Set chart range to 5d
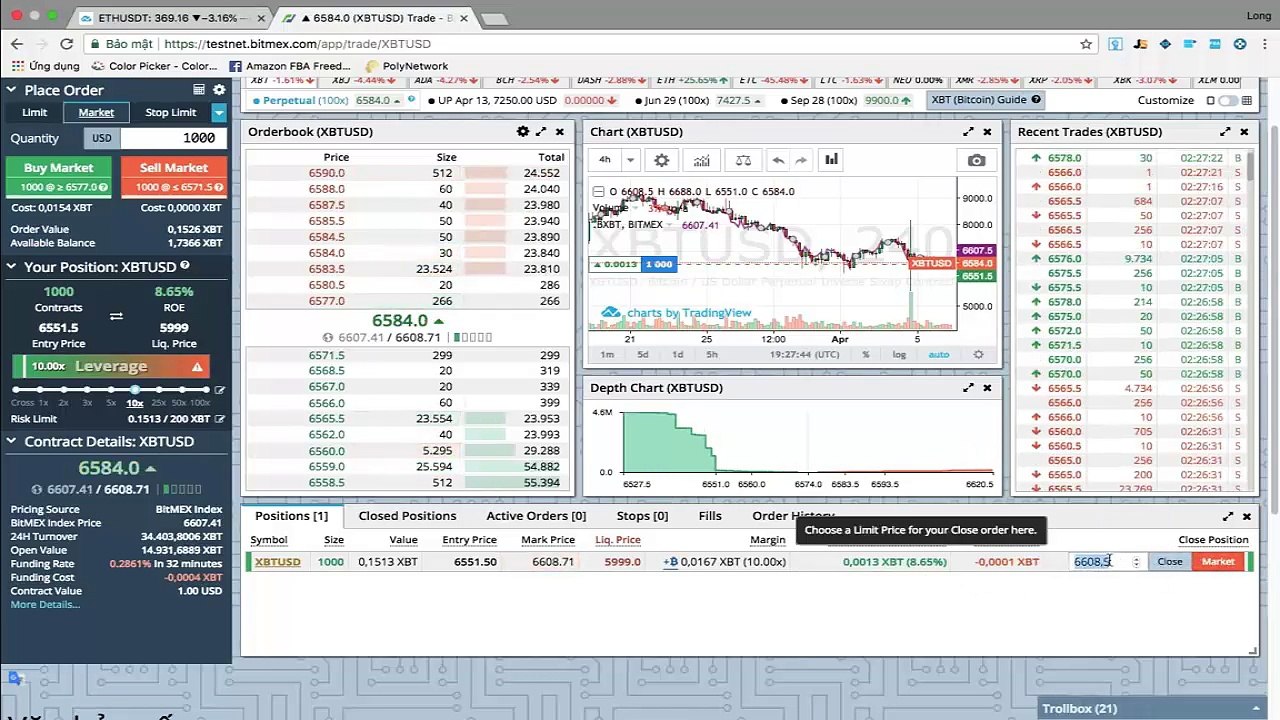Image resolution: width=1280 pixels, height=720 pixels. 643,355
